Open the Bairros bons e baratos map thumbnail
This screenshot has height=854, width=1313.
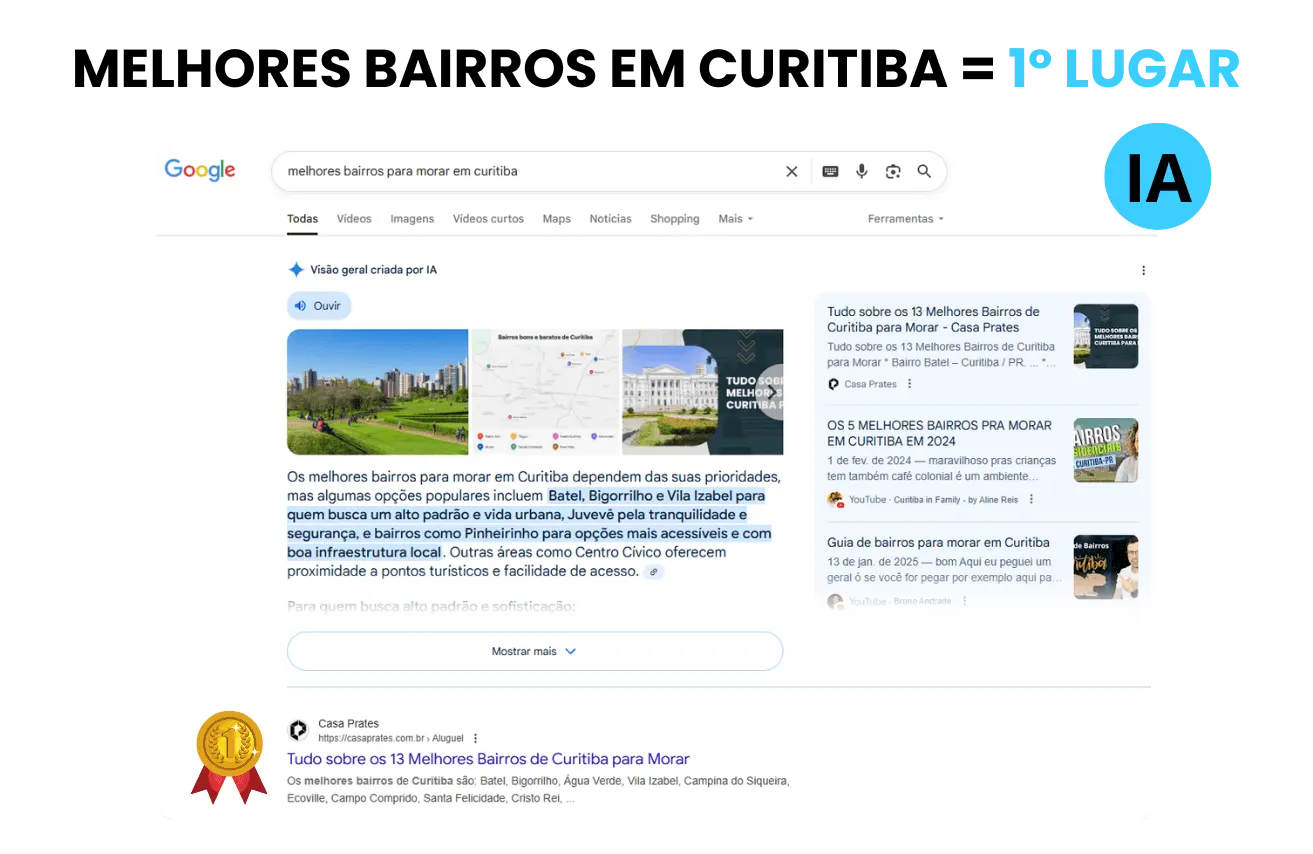point(545,392)
